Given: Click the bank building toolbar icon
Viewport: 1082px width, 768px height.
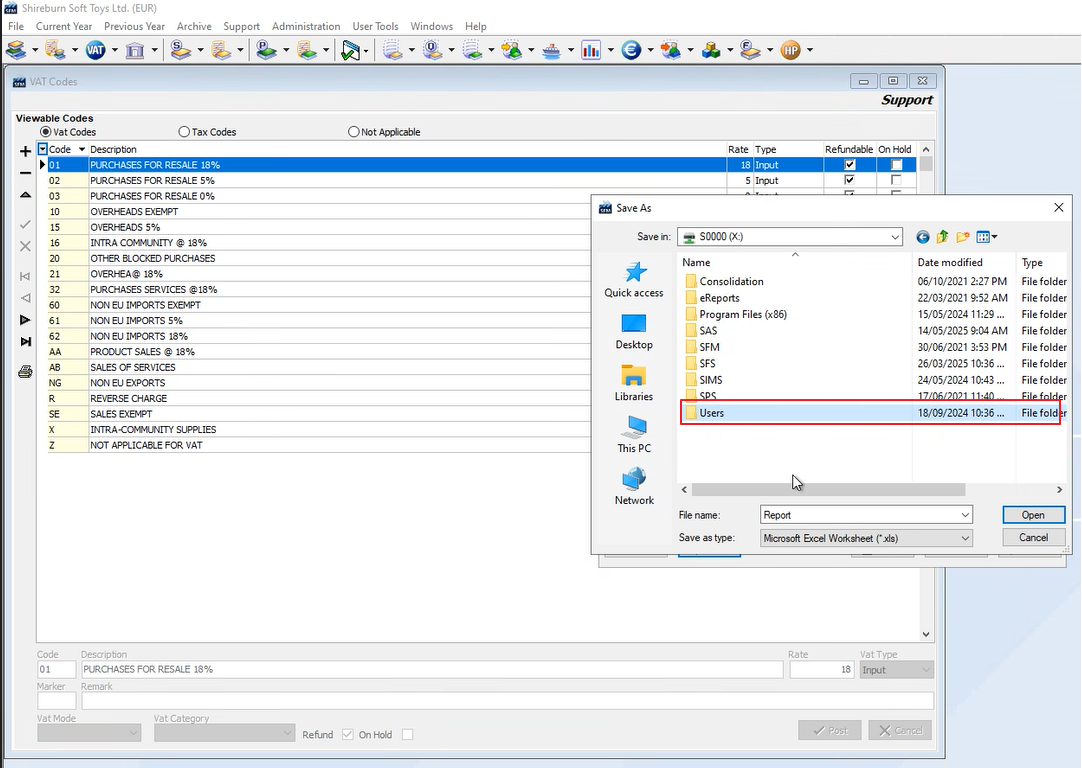Looking at the screenshot, I should 135,50.
